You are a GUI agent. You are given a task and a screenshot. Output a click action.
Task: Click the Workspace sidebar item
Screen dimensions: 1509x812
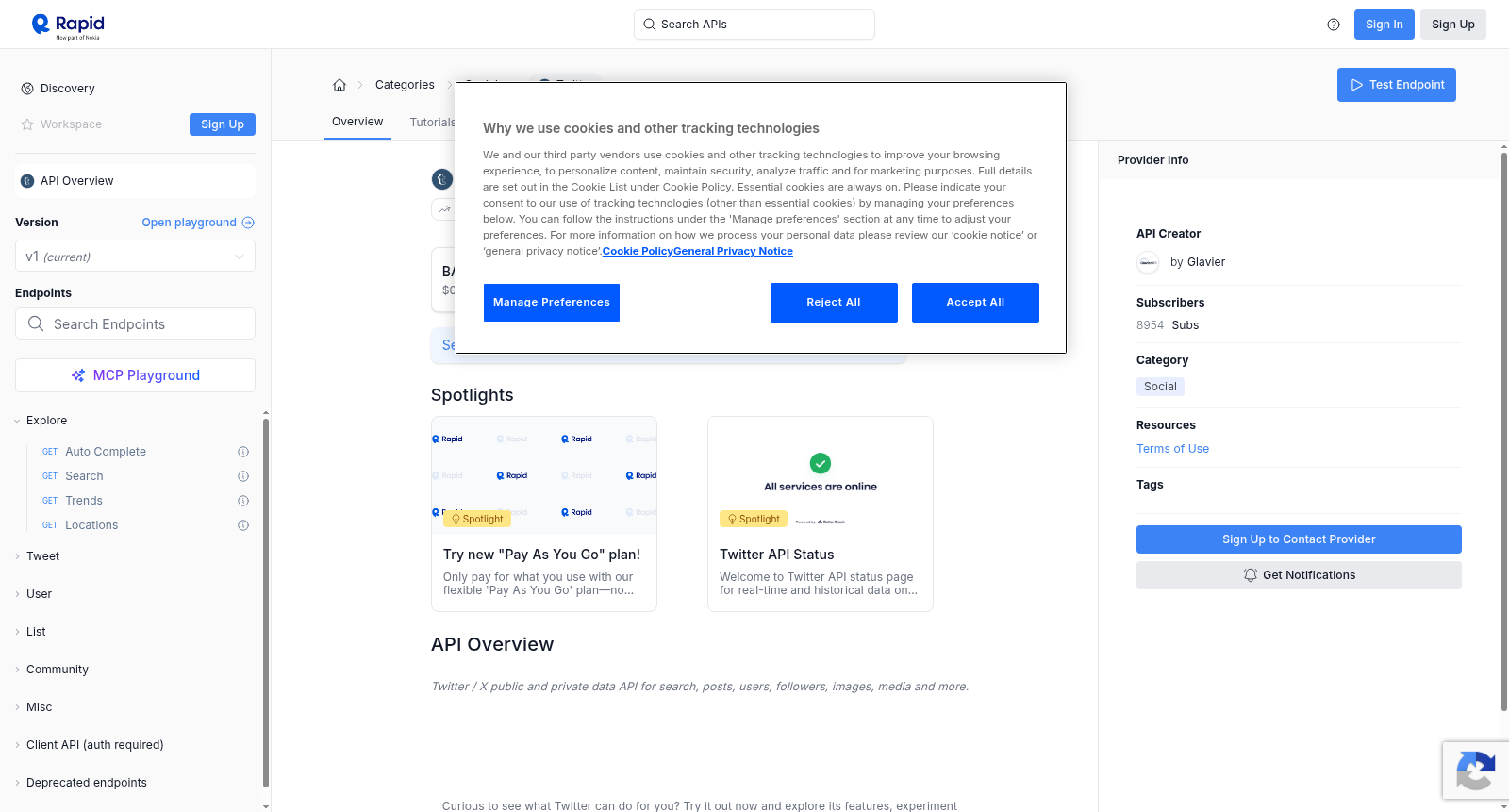tap(71, 124)
